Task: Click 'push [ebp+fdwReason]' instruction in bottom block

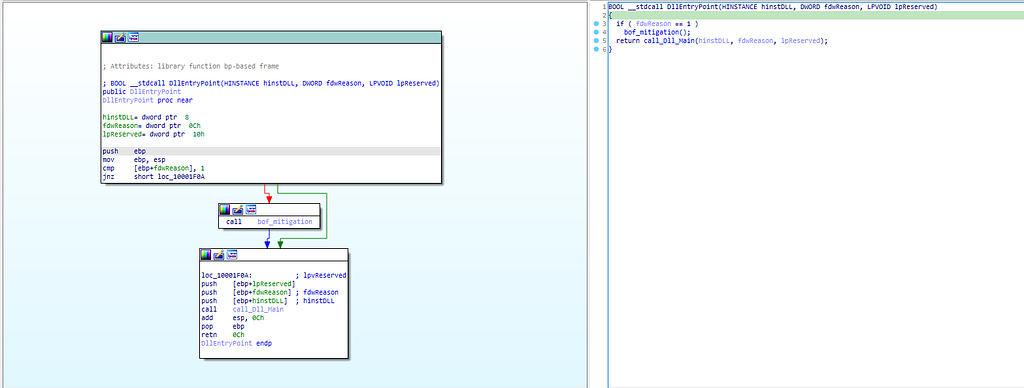Action: [x=247, y=292]
